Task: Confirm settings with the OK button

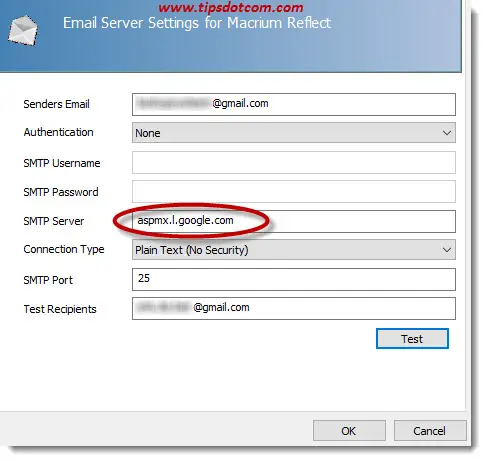Action: pos(349,431)
